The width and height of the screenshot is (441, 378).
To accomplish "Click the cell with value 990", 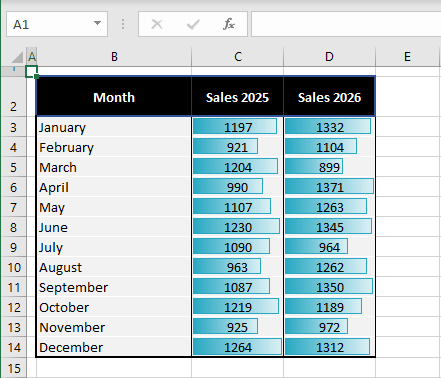I will coord(238,187).
